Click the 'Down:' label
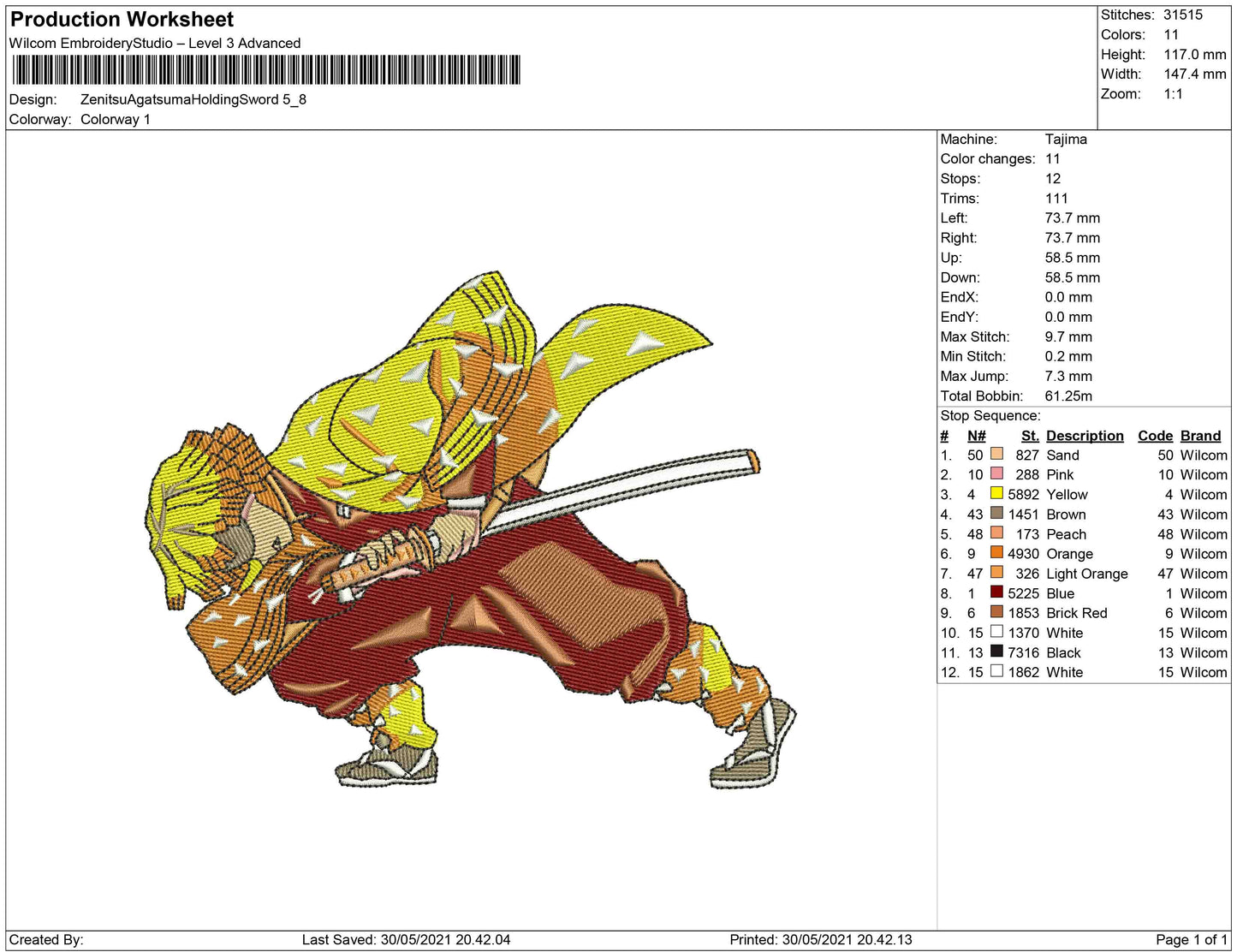The width and height of the screenshot is (1237, 952). click(x=960, y=277)
